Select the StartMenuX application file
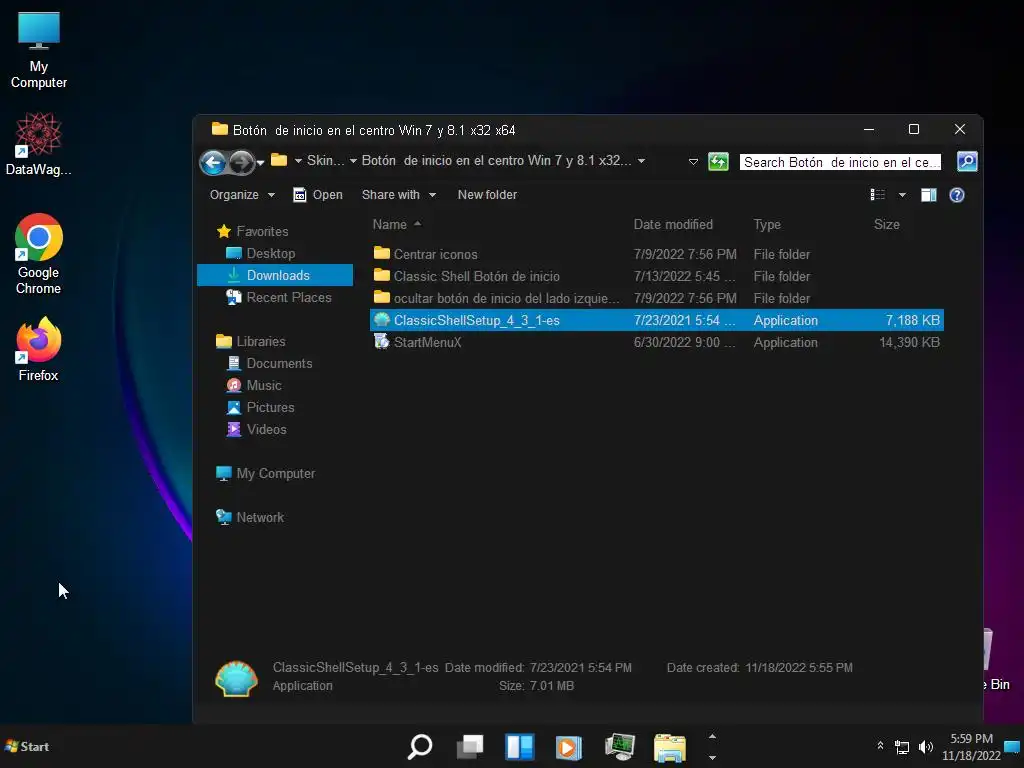This screenshot has width=1024, height=768. 657,342
